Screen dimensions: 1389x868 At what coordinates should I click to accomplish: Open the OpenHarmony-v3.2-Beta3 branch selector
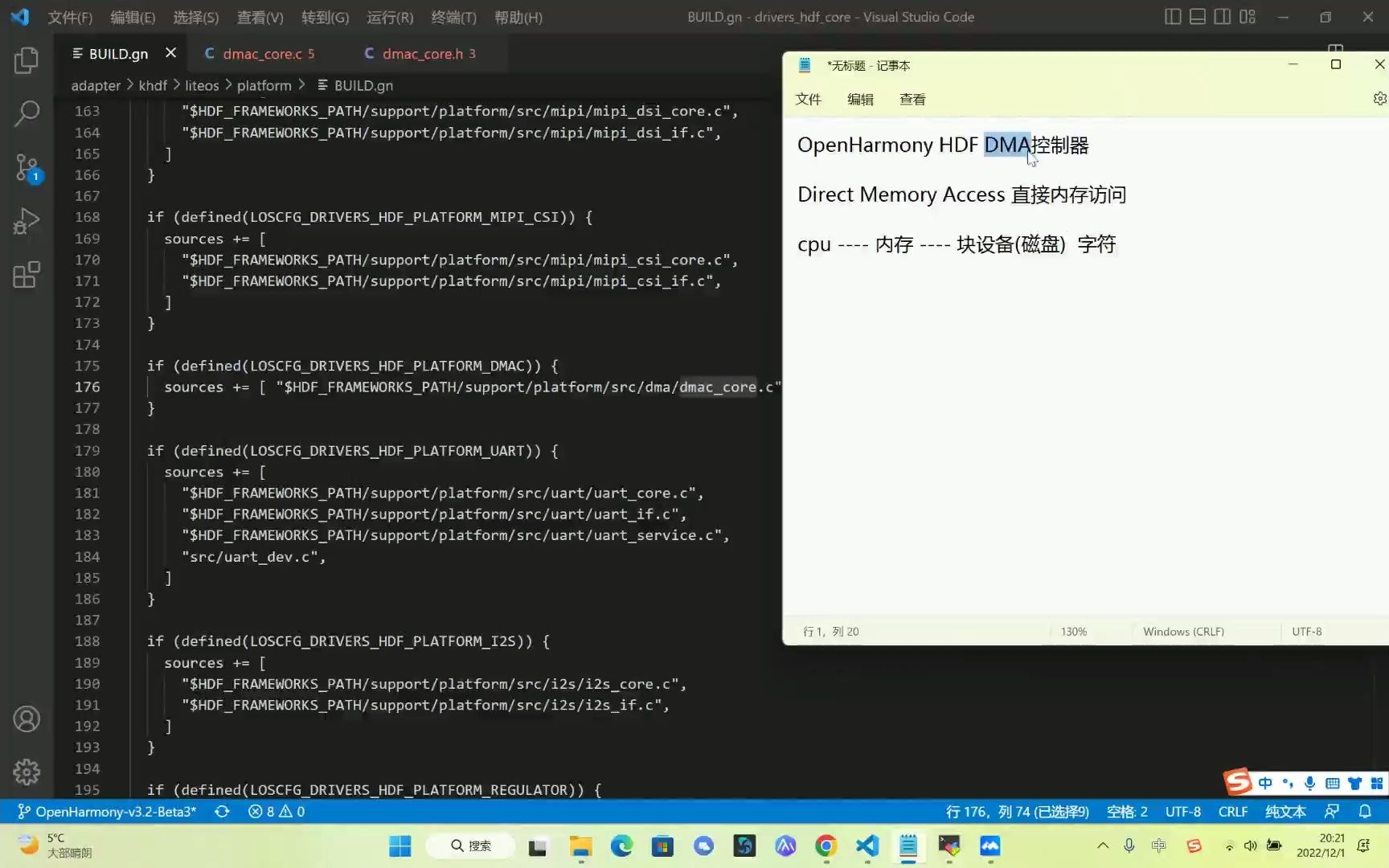pos(107,812)
